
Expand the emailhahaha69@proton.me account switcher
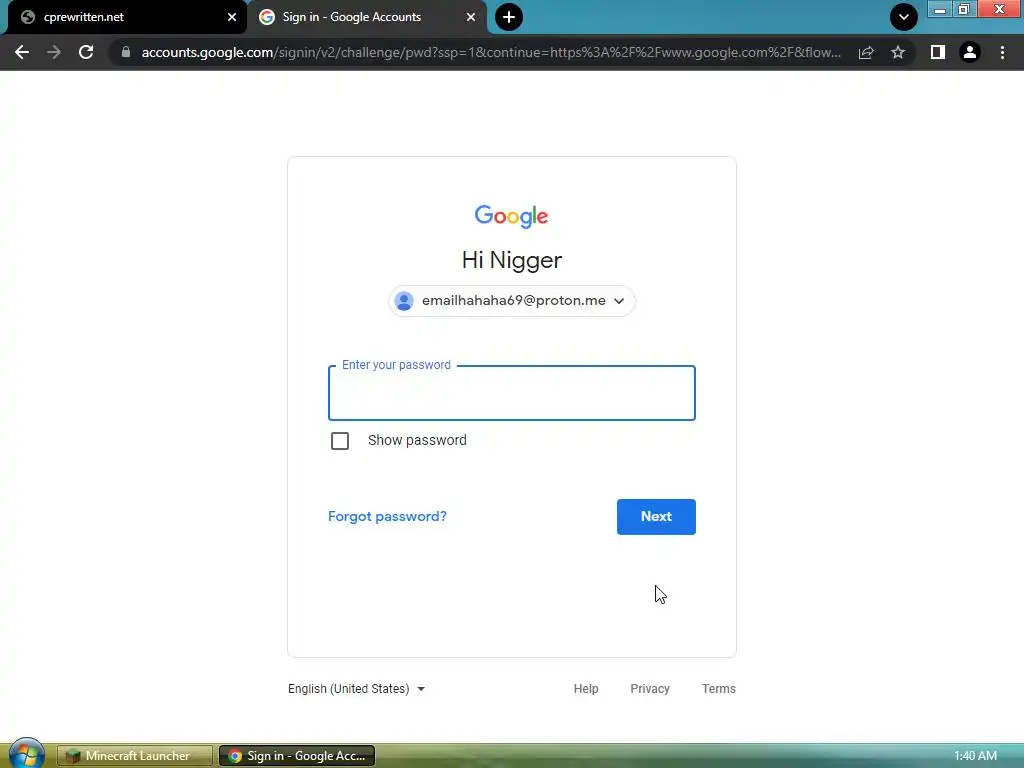(512, 301)
